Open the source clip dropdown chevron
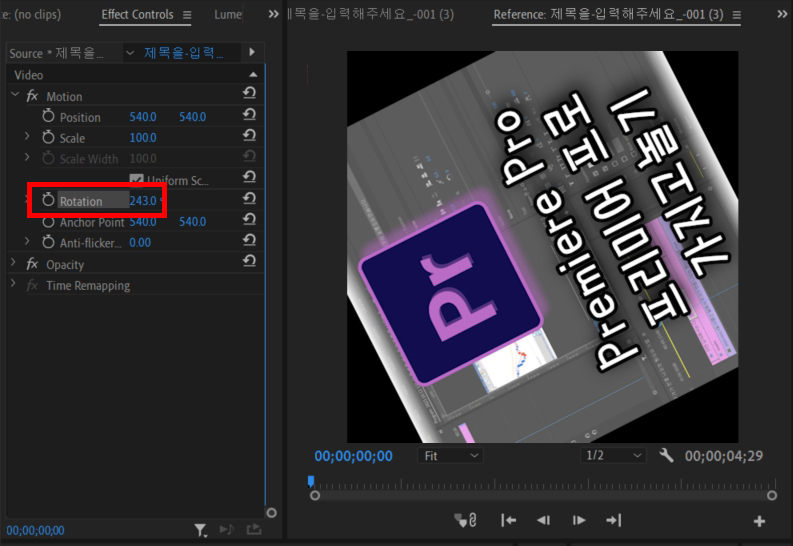The image size is (793, 546). 130,53
